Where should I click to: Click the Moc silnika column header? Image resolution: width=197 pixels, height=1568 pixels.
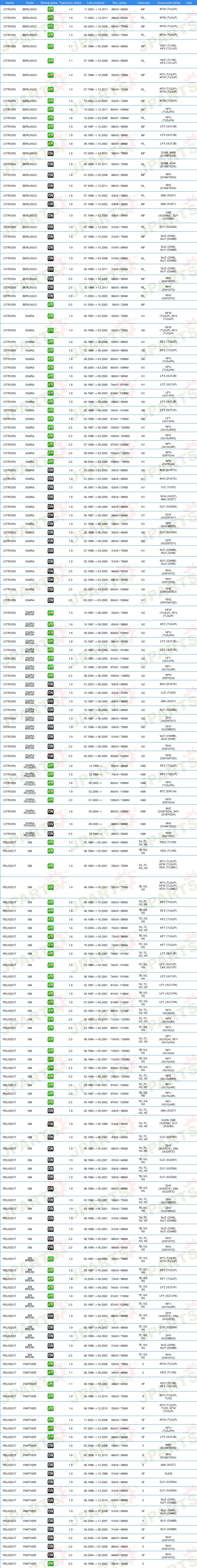[x=120, y=3]
